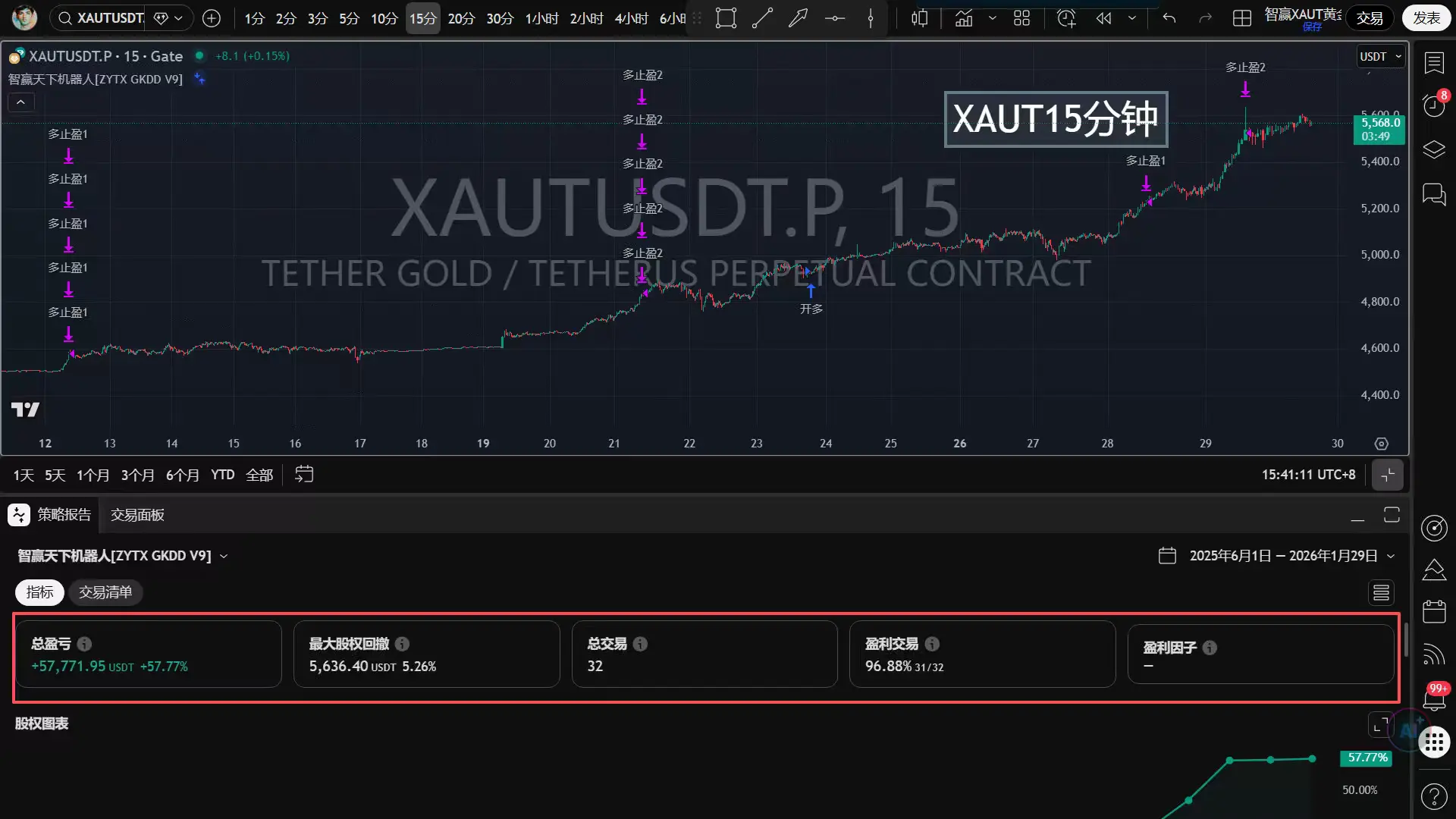Expand the 智赢天下机器人 strategy name dropdown
Viewport: 1456px width, 819px height.
pyautogui.click(x=123, y=556)
